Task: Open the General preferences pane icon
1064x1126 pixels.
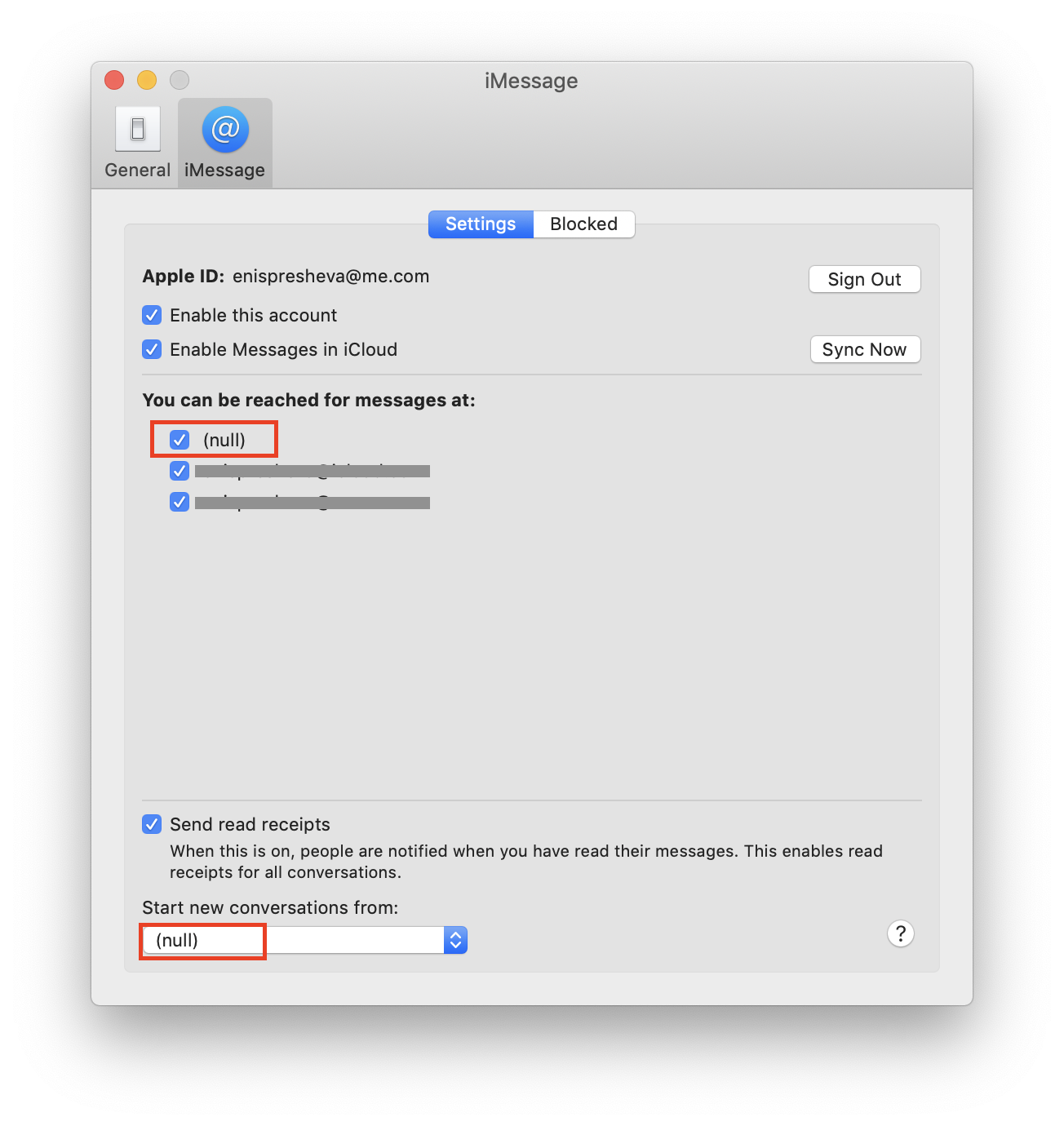Action: click(137, 143)
